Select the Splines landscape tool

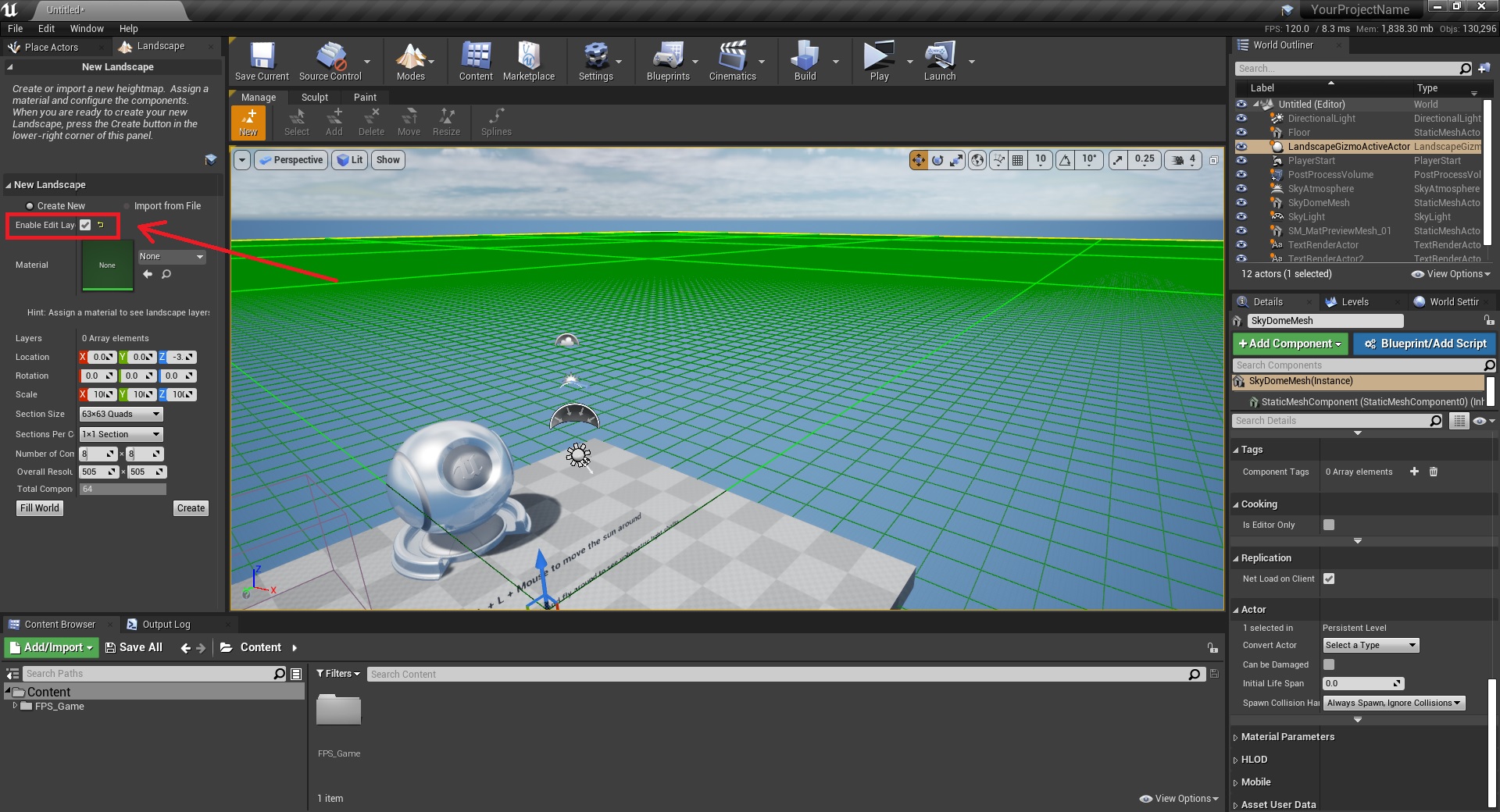pyautogui.click(x=496, y=123)
